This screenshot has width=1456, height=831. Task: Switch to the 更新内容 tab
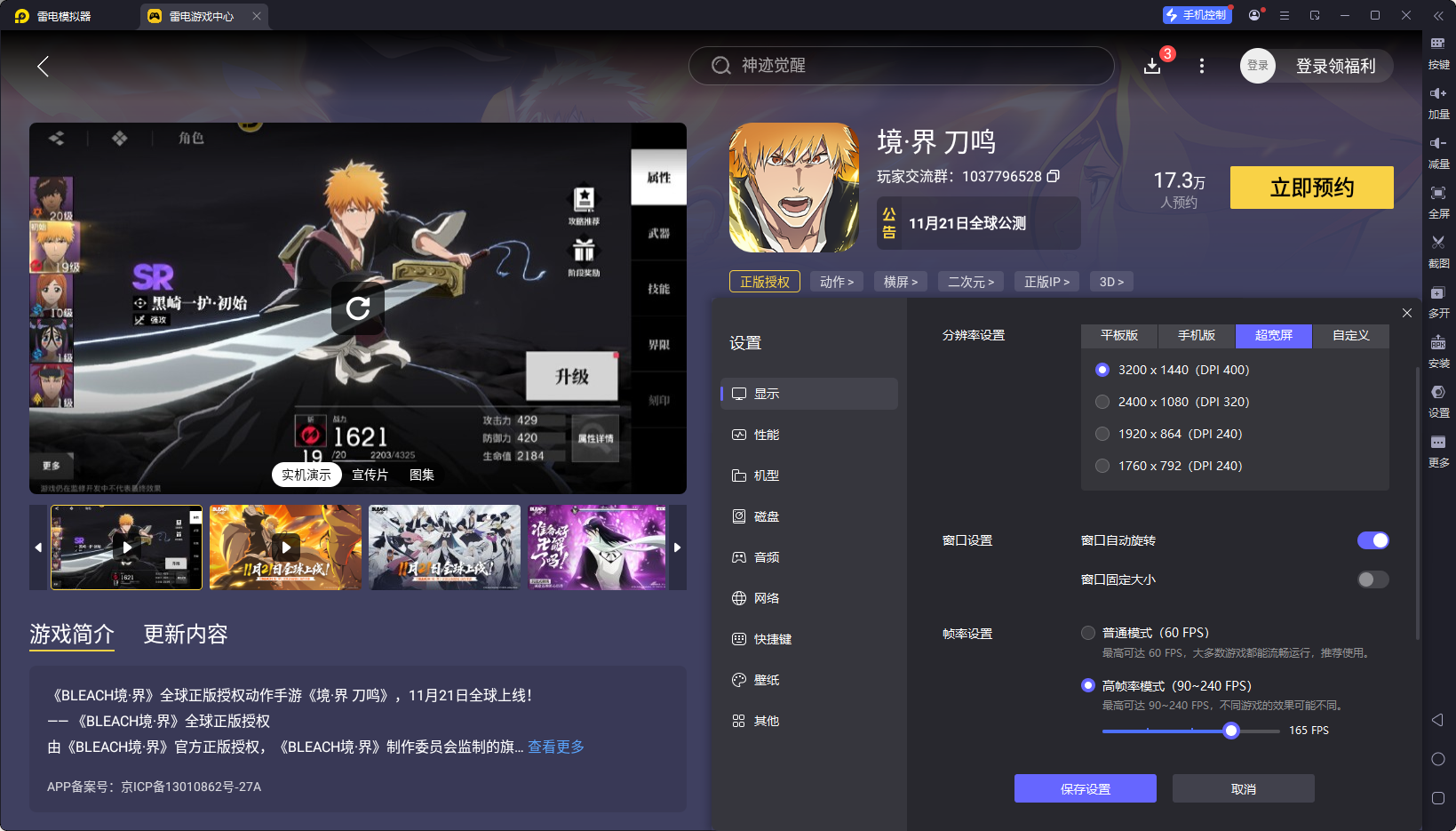186,634
